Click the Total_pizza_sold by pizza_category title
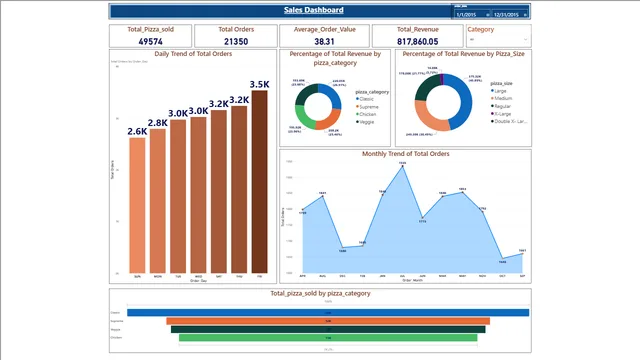The width and height of the screenshot is (640, 360). (320, 293)
